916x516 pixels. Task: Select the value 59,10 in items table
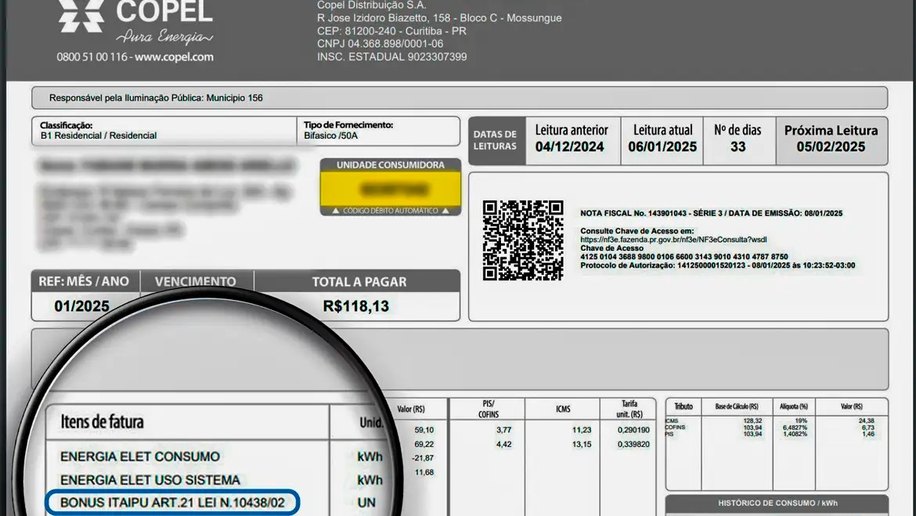click(x=424, y=430)
